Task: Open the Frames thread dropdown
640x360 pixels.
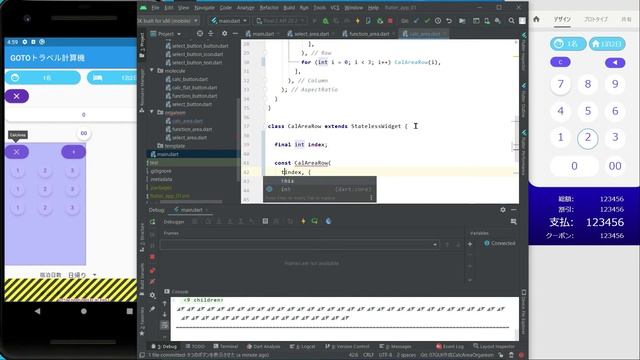Action: [x=300, y=244]
